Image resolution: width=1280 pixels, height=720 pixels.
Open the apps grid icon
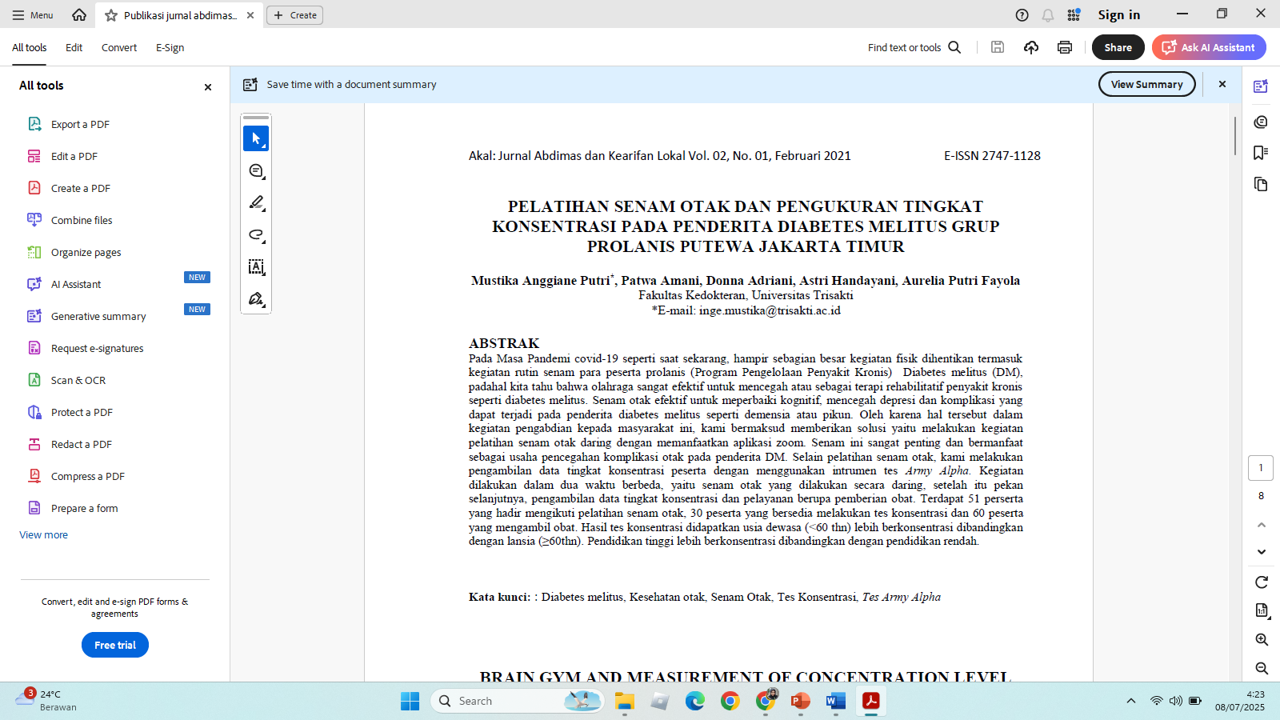click(1074, 15)
